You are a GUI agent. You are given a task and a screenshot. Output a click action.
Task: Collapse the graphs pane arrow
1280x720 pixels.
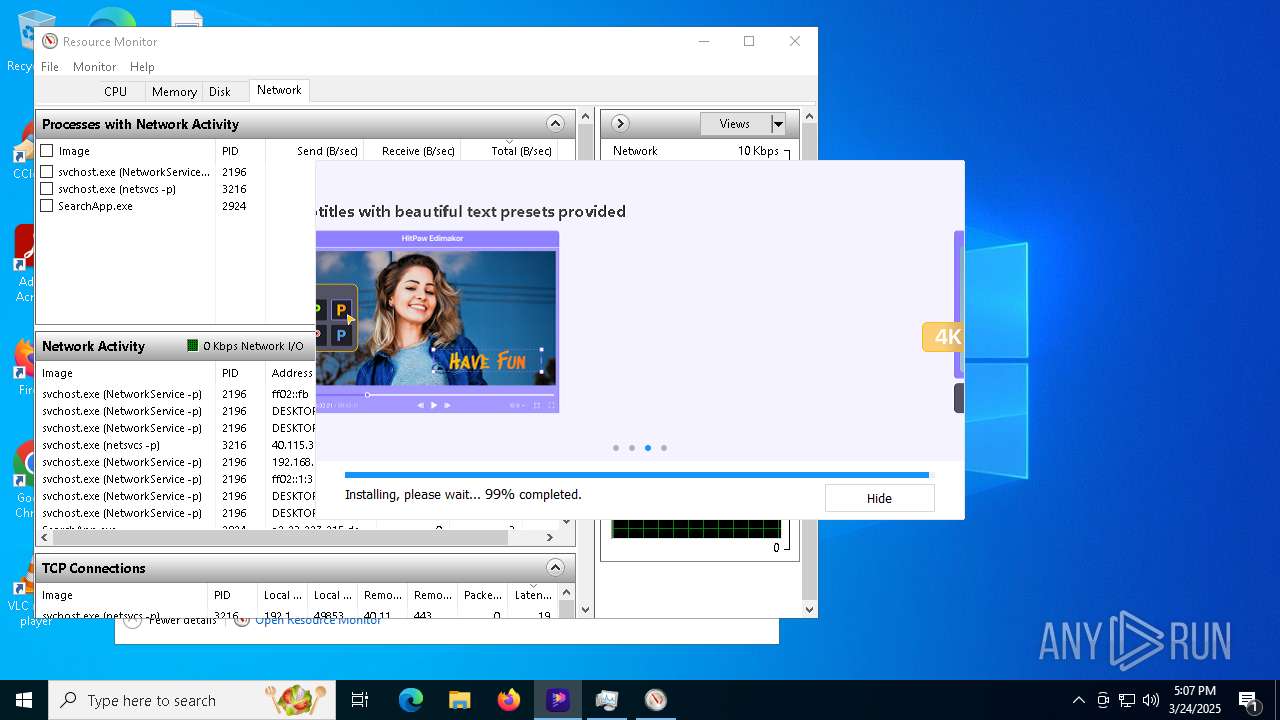[x=620, y=124]
